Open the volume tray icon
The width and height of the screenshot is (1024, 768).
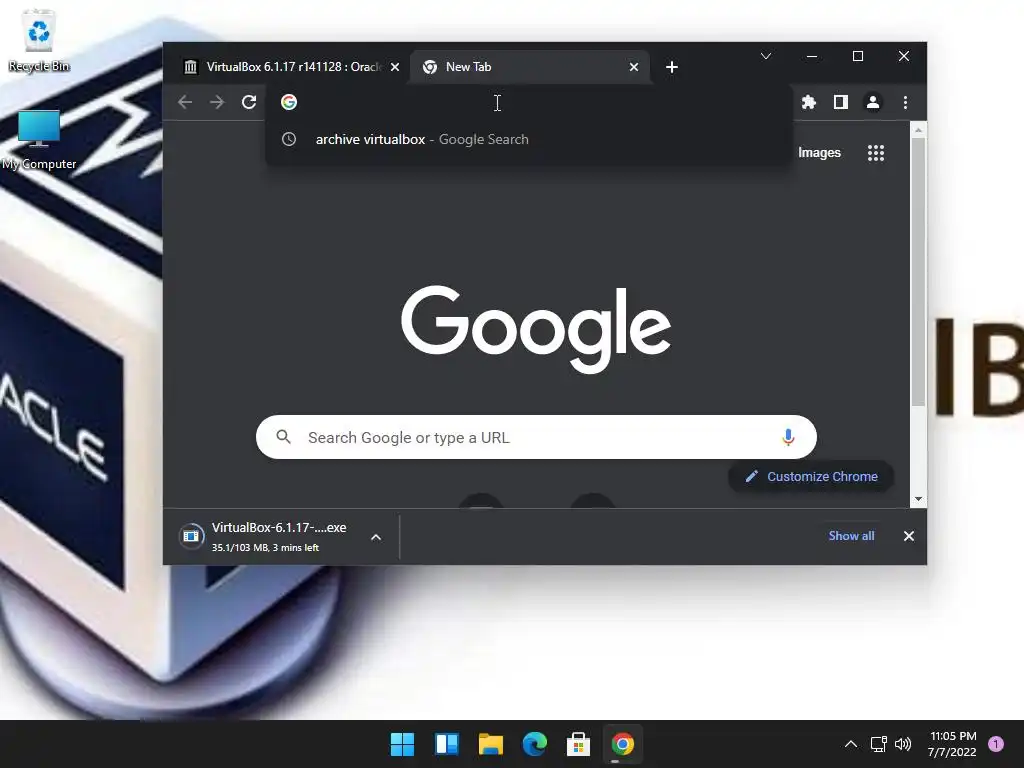(x=903, y=744)
